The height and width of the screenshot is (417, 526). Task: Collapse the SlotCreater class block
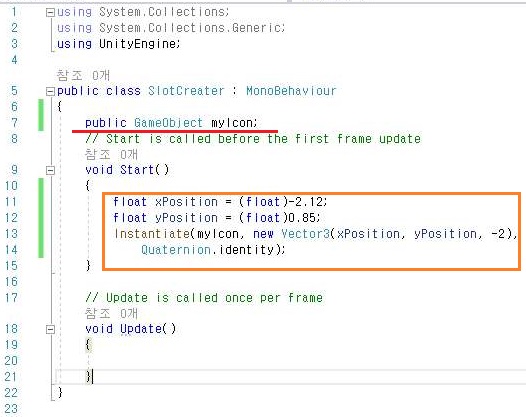(x=50, y=92)
